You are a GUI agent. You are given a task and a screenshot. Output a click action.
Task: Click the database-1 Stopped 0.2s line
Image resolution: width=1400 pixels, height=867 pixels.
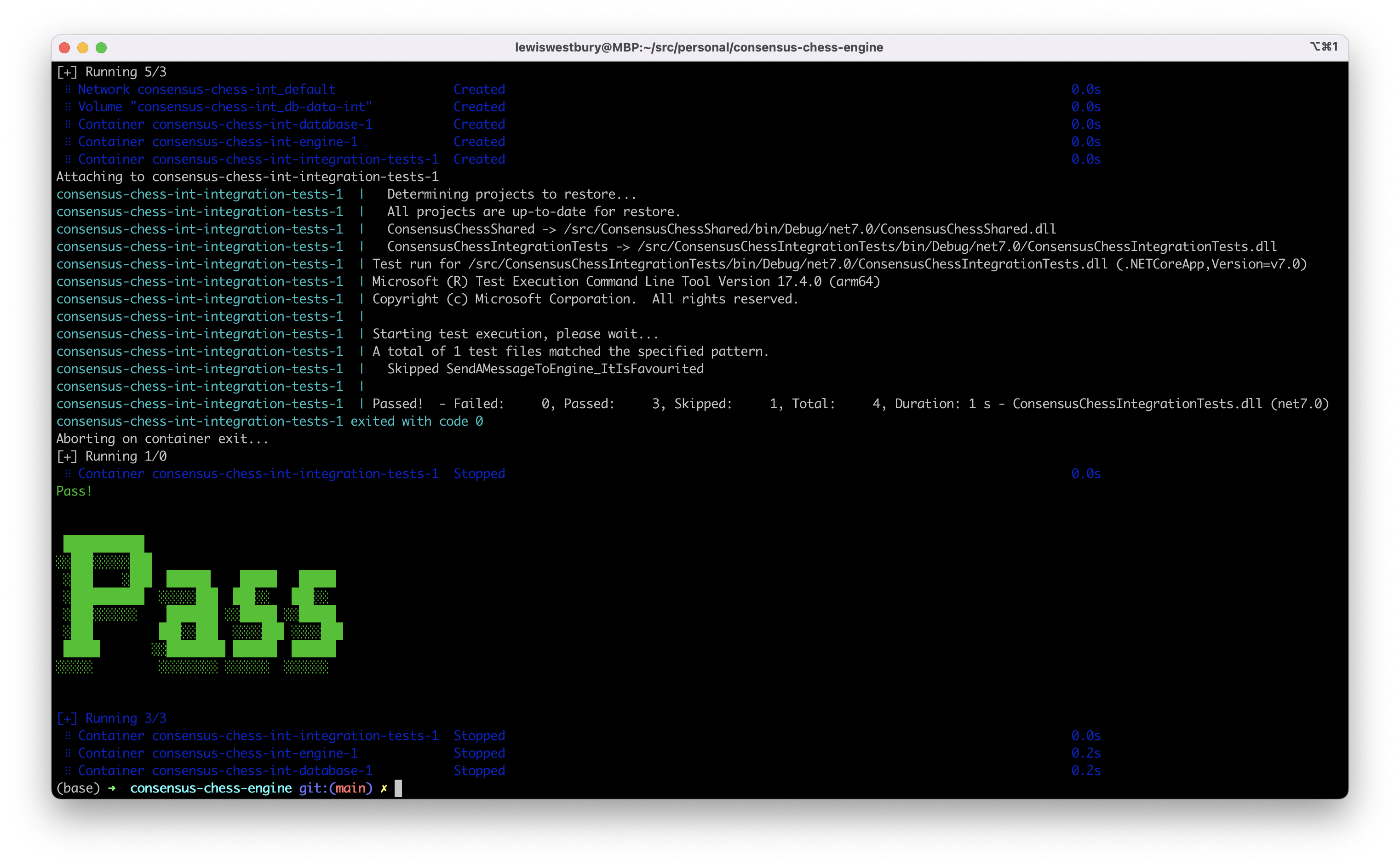(x=582, y=771)
